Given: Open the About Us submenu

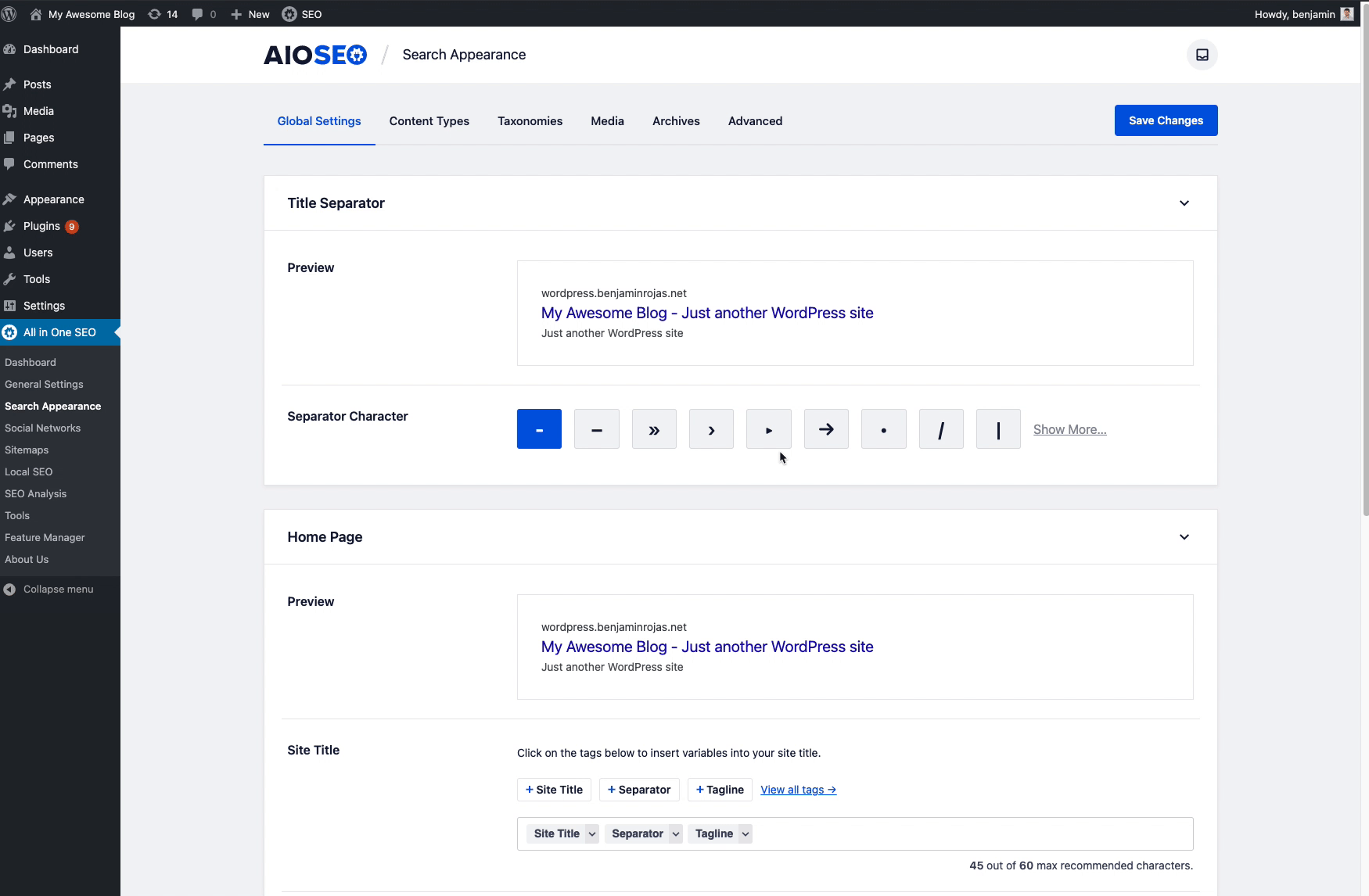Looking at the screenshot, I should point(27,560).
